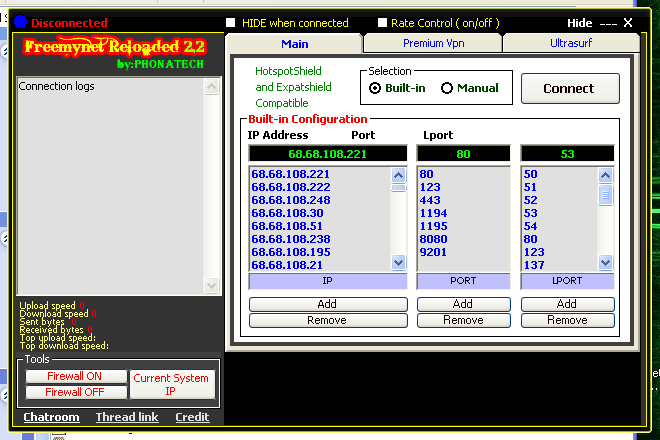
Task: Select IP 68.68.108.221 in list
Action: (x=290, y=174)
